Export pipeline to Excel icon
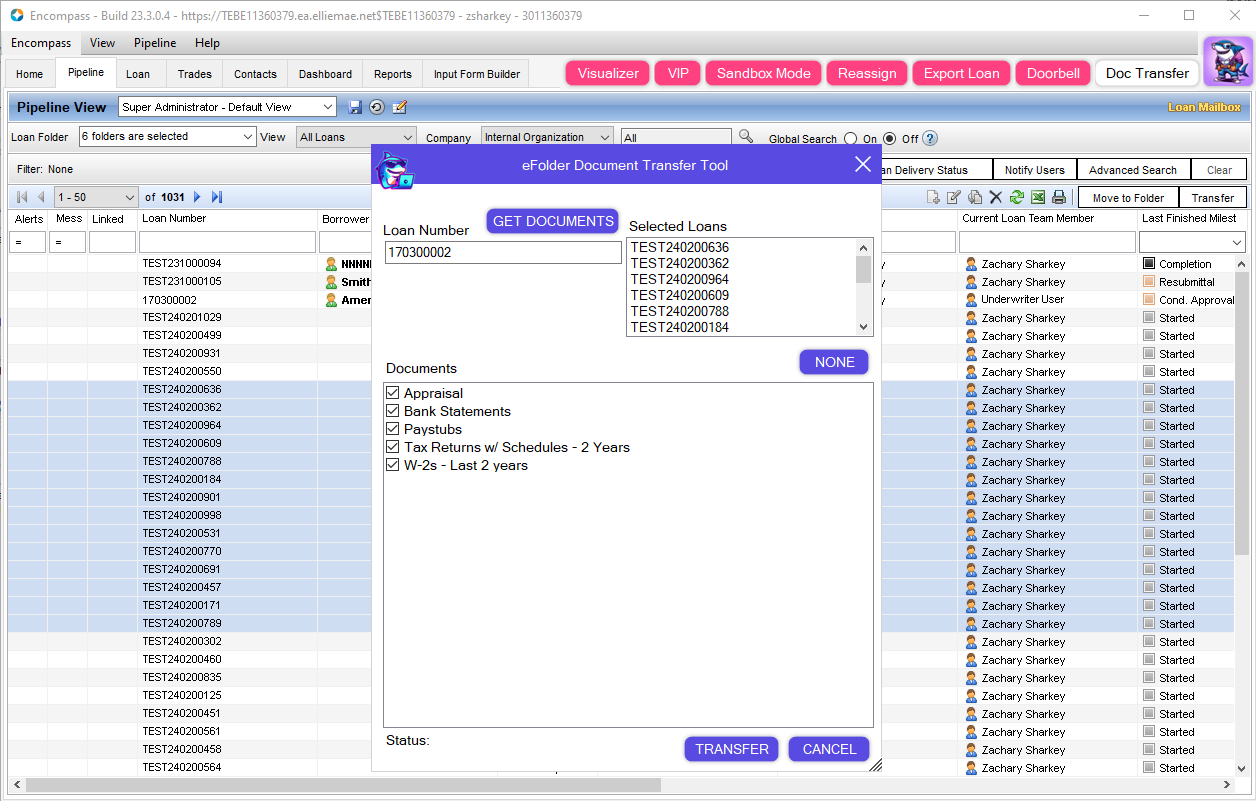The height and width of the screenshot is (801, 1256). [1038, 198]
